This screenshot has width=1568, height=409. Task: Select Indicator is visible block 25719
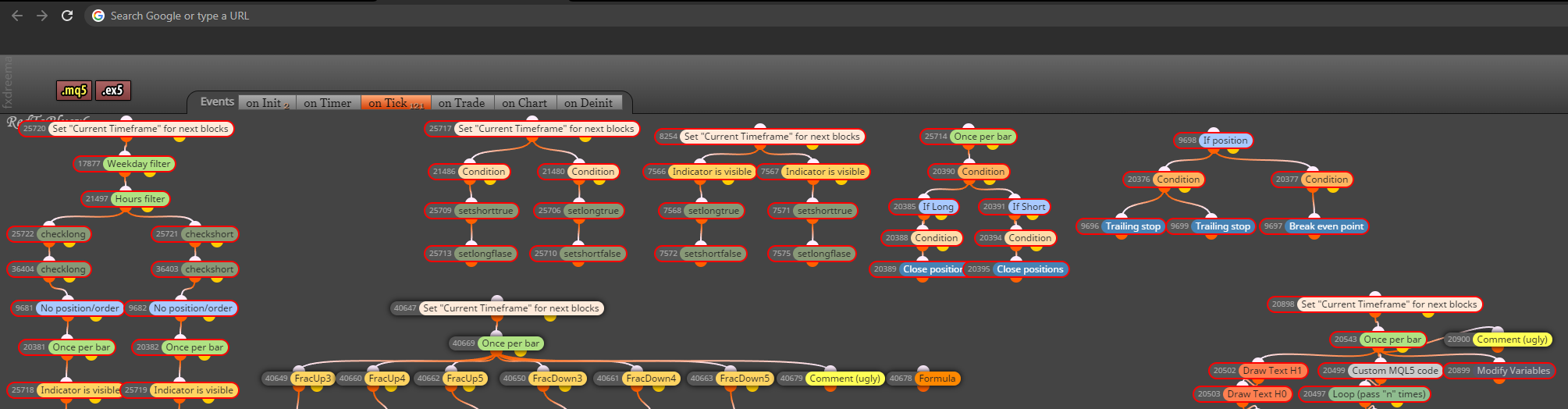180,390
